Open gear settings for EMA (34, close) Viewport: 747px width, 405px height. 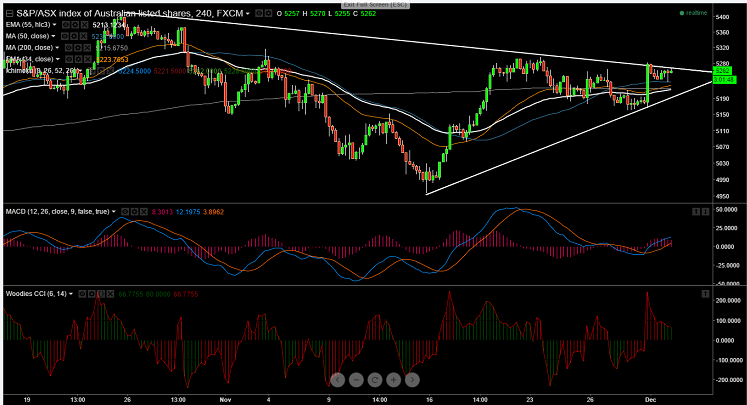tap(79, 59)
